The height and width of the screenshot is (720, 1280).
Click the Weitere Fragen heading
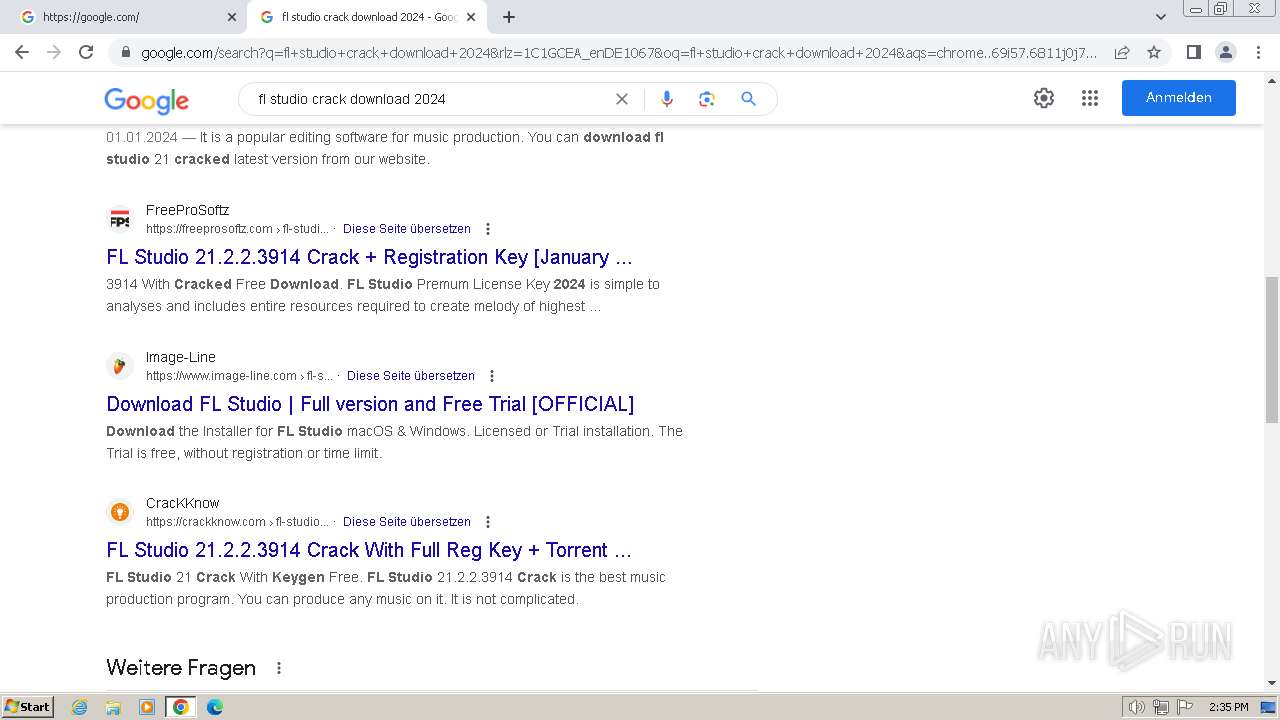pos(181,668)
